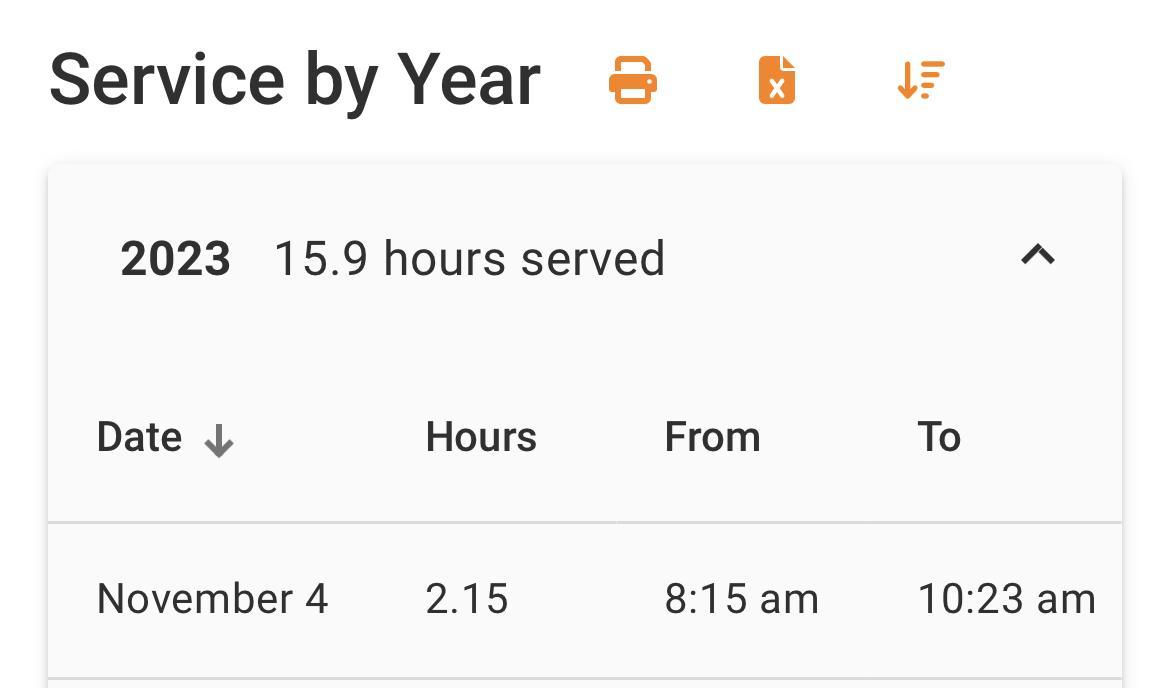Screen dimensions: 1170x688
Task: Click the word 'by' in page heading
Action: point(340,82)
